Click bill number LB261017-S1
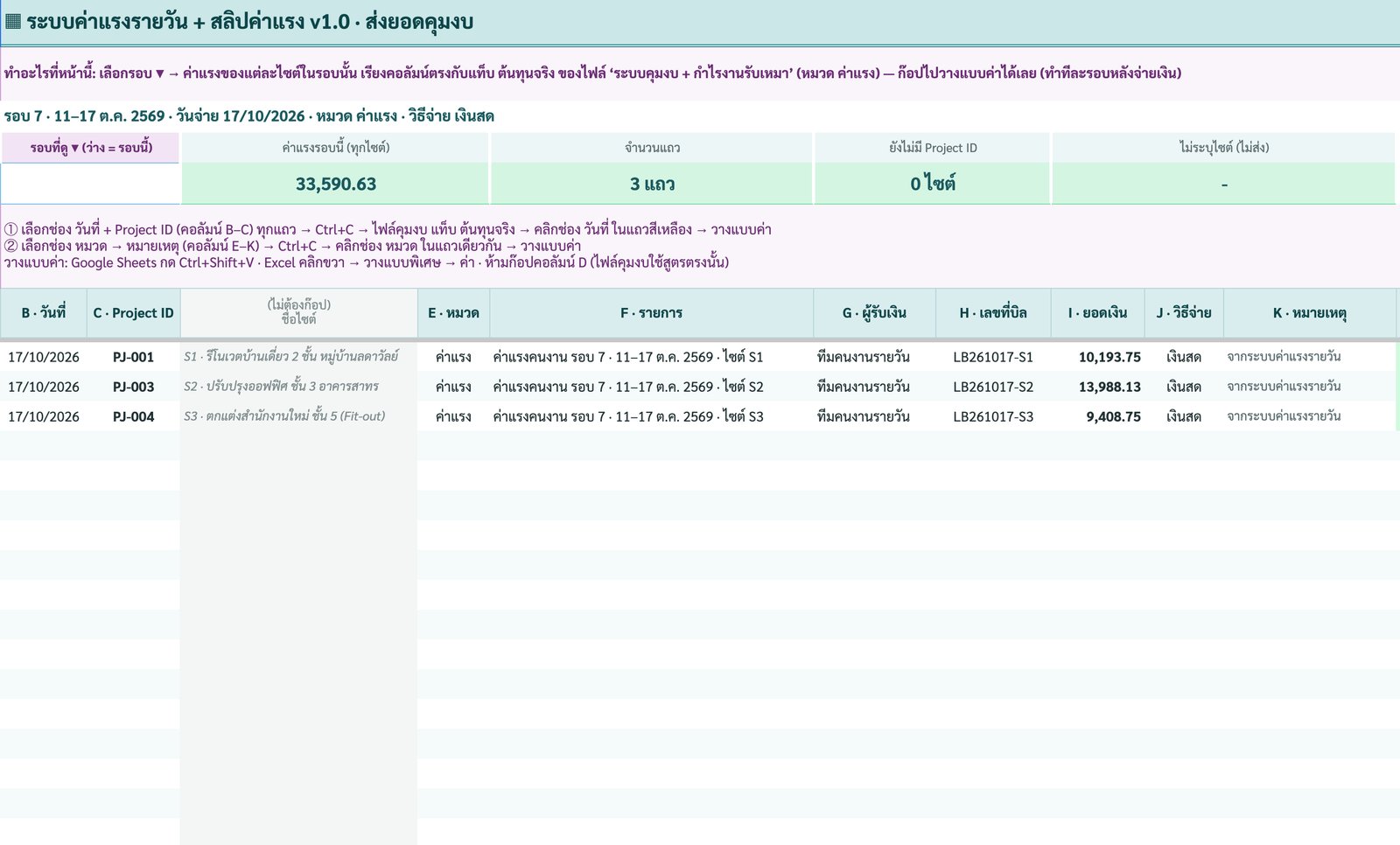The width and height of the screenshot is (1400, 845). tap(993, 357)
